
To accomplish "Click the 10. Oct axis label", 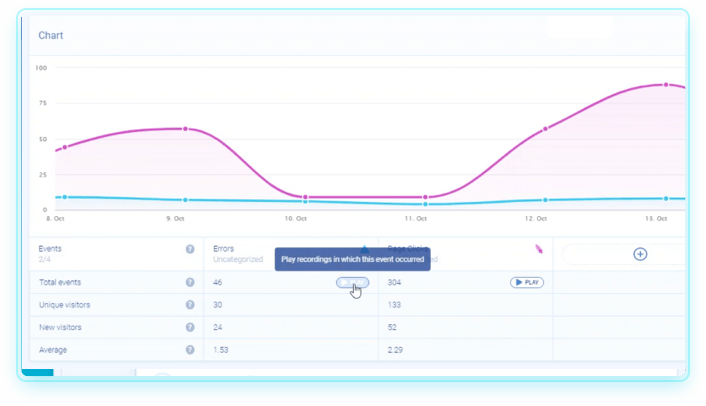I will point(295,219).
